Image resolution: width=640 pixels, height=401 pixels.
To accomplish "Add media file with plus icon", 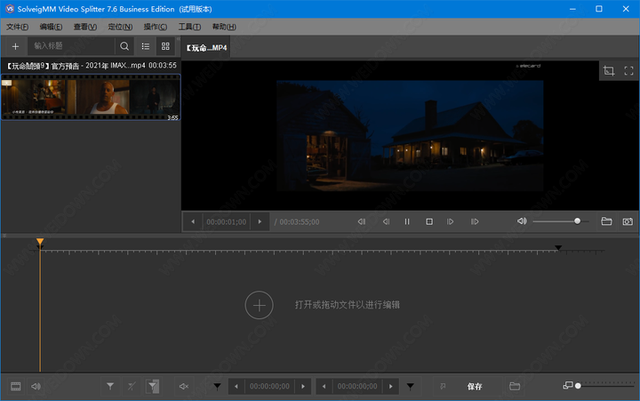I will [15, 47].
